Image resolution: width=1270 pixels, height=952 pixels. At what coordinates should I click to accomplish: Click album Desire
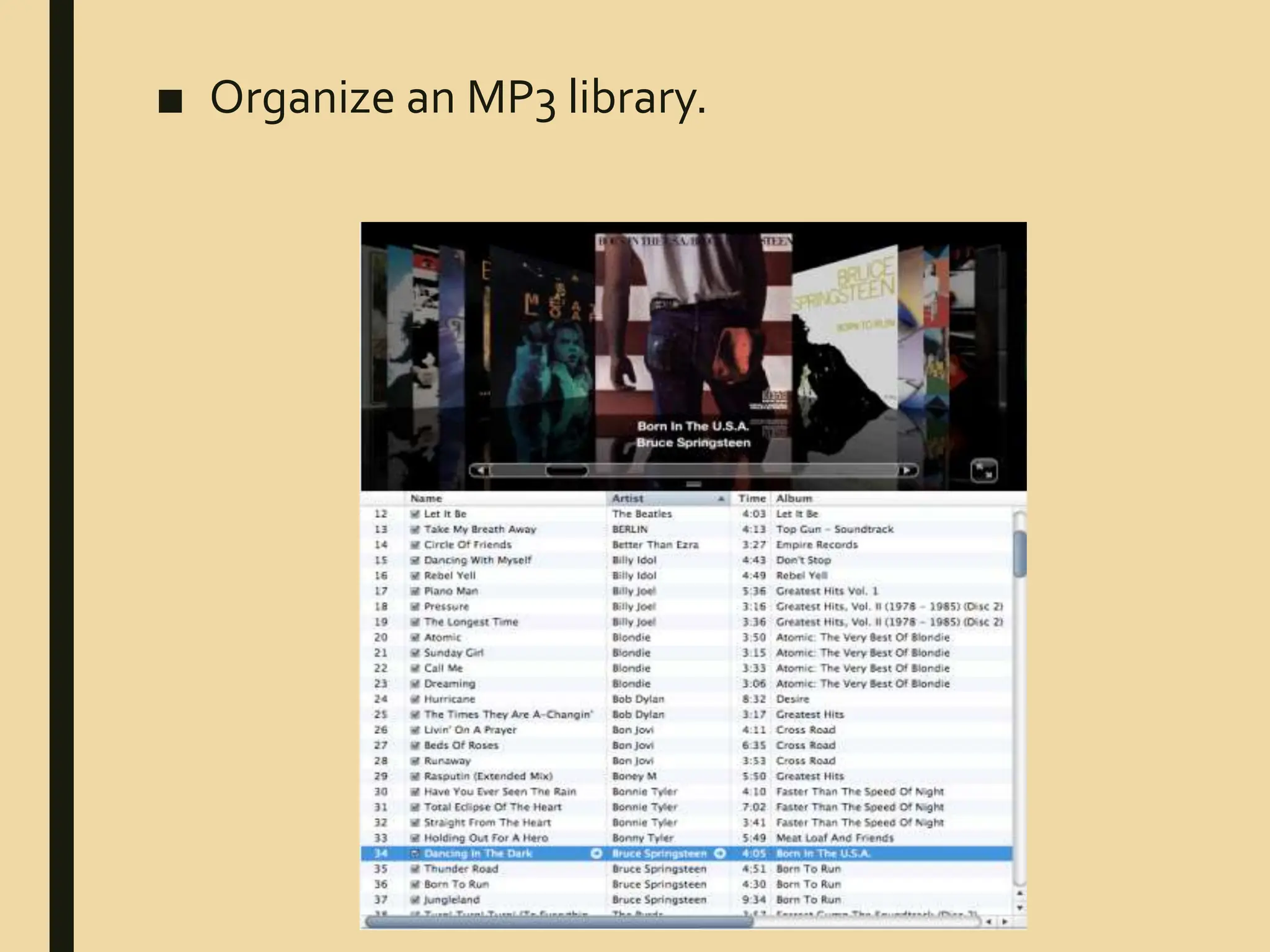793,699
